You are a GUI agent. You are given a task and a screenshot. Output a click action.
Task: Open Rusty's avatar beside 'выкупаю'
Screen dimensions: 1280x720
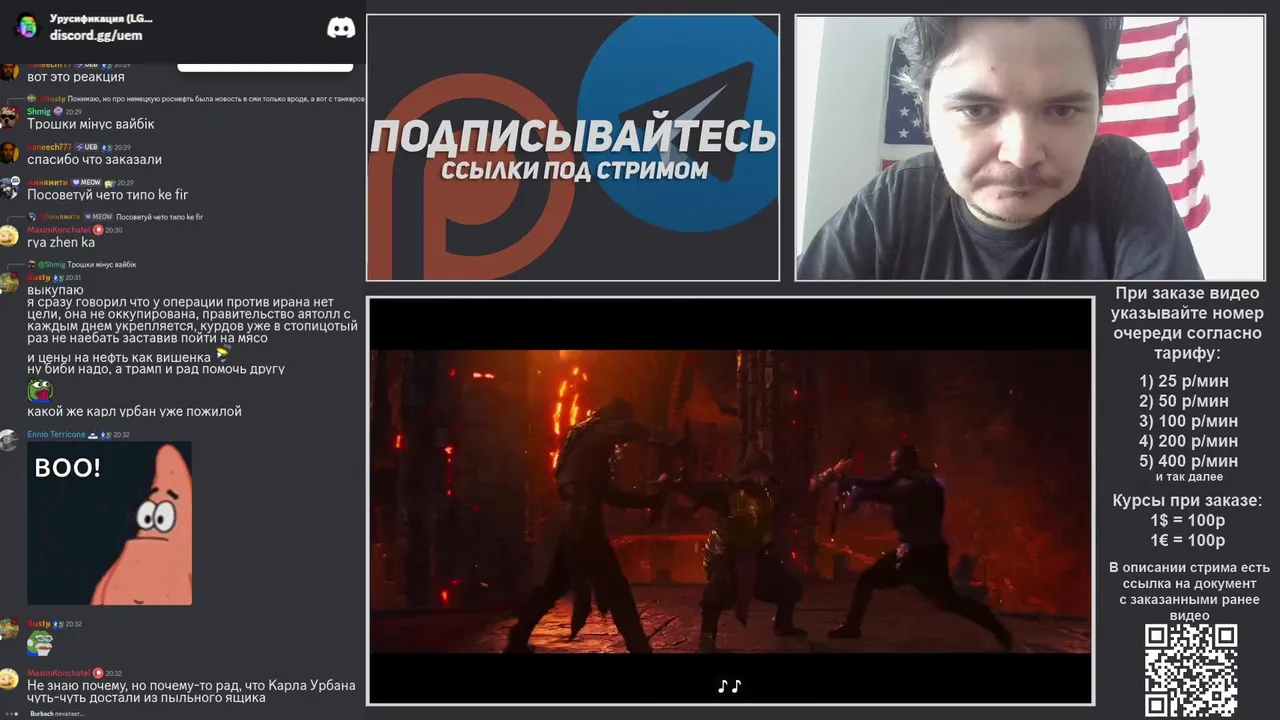click(x=9, y=283)
